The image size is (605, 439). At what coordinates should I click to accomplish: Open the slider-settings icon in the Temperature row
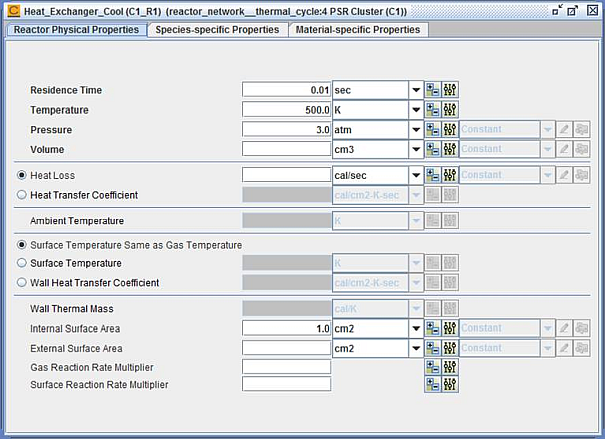[450, 110]
